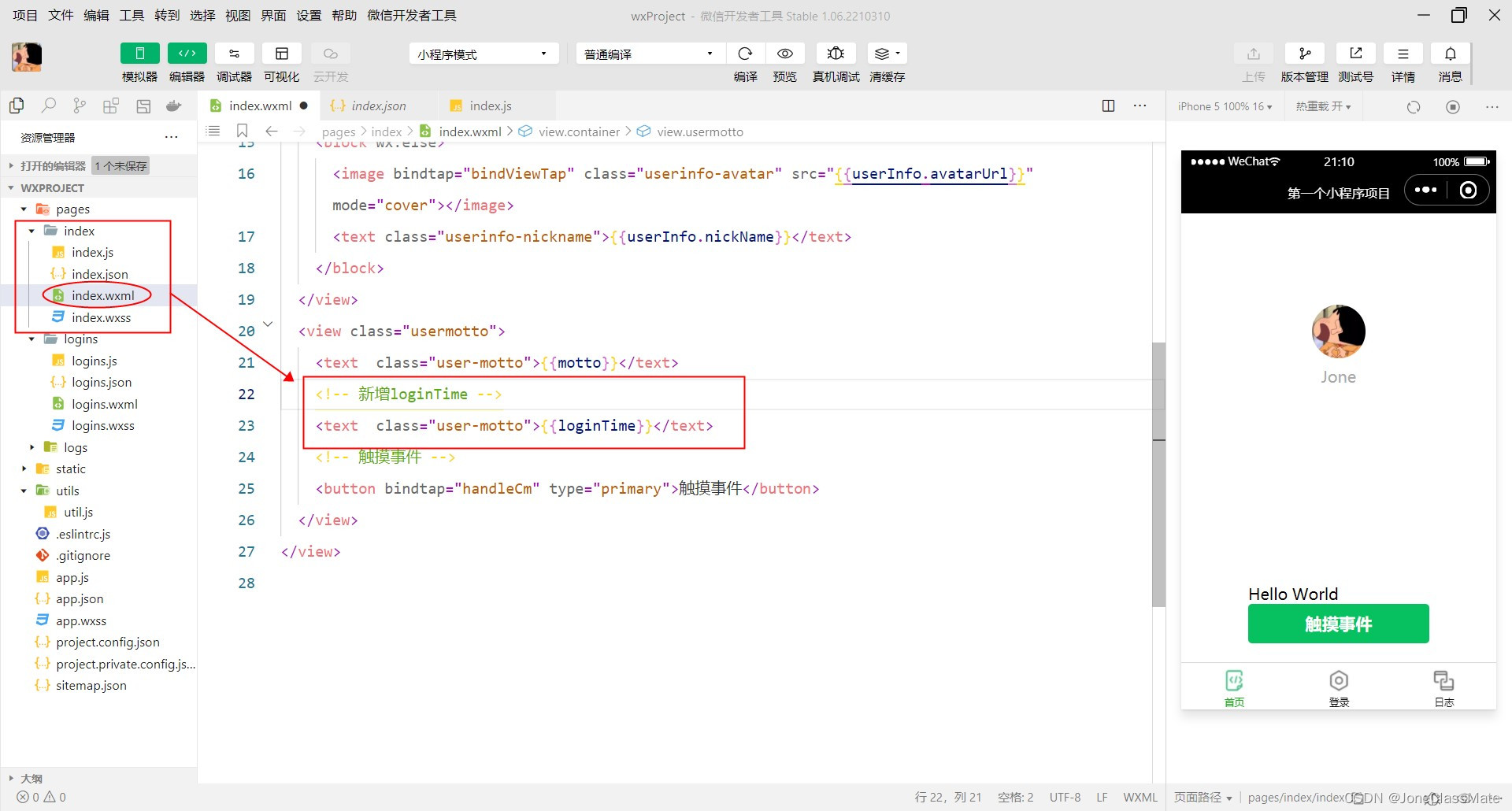Toggle hot reload (热重载) dropdown
Screen dimensions: 1512x811
point(1323,106)
